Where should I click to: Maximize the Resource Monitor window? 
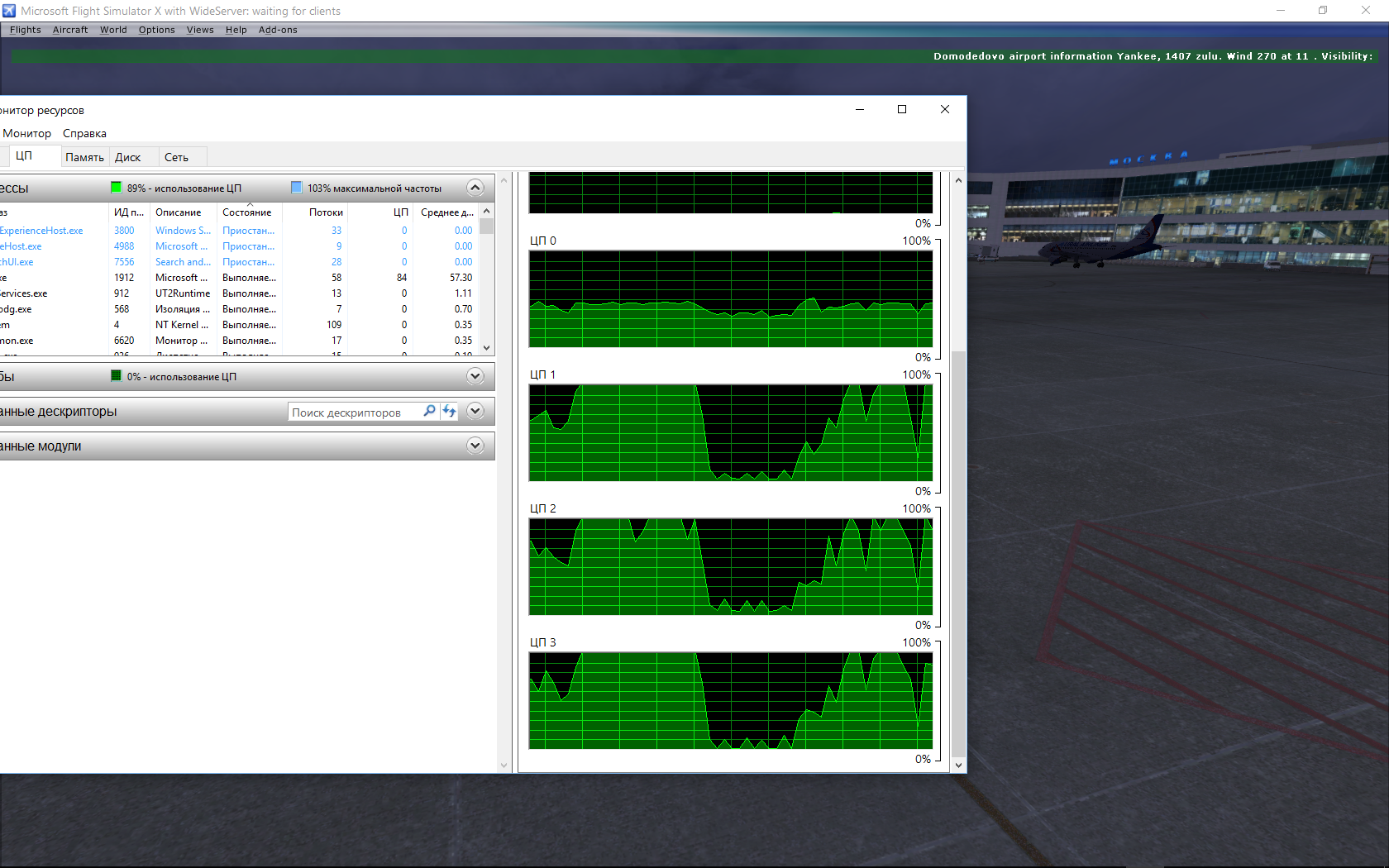pyautogui.click(x=902, y=109)
